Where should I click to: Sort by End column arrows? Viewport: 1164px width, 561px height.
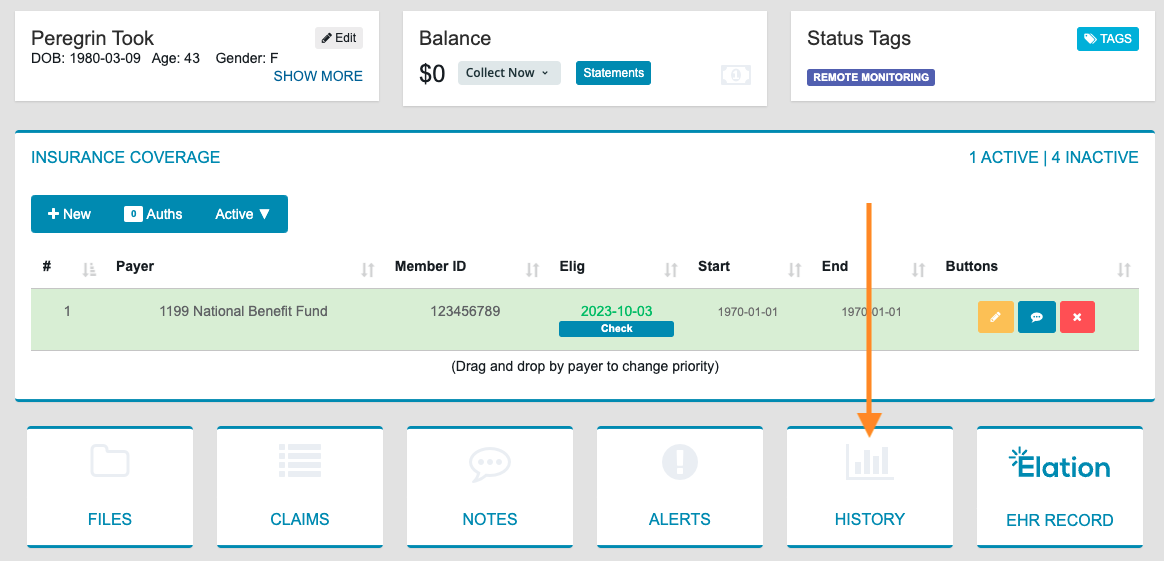(919, 270)
